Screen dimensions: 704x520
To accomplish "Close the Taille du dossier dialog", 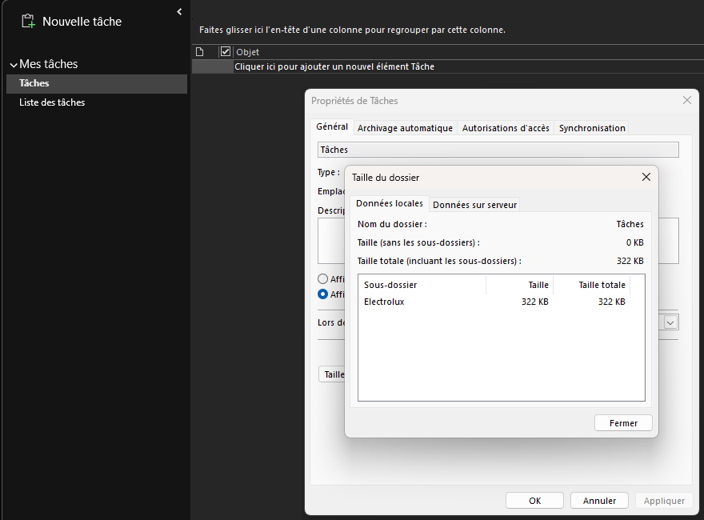I will [646, 177].
